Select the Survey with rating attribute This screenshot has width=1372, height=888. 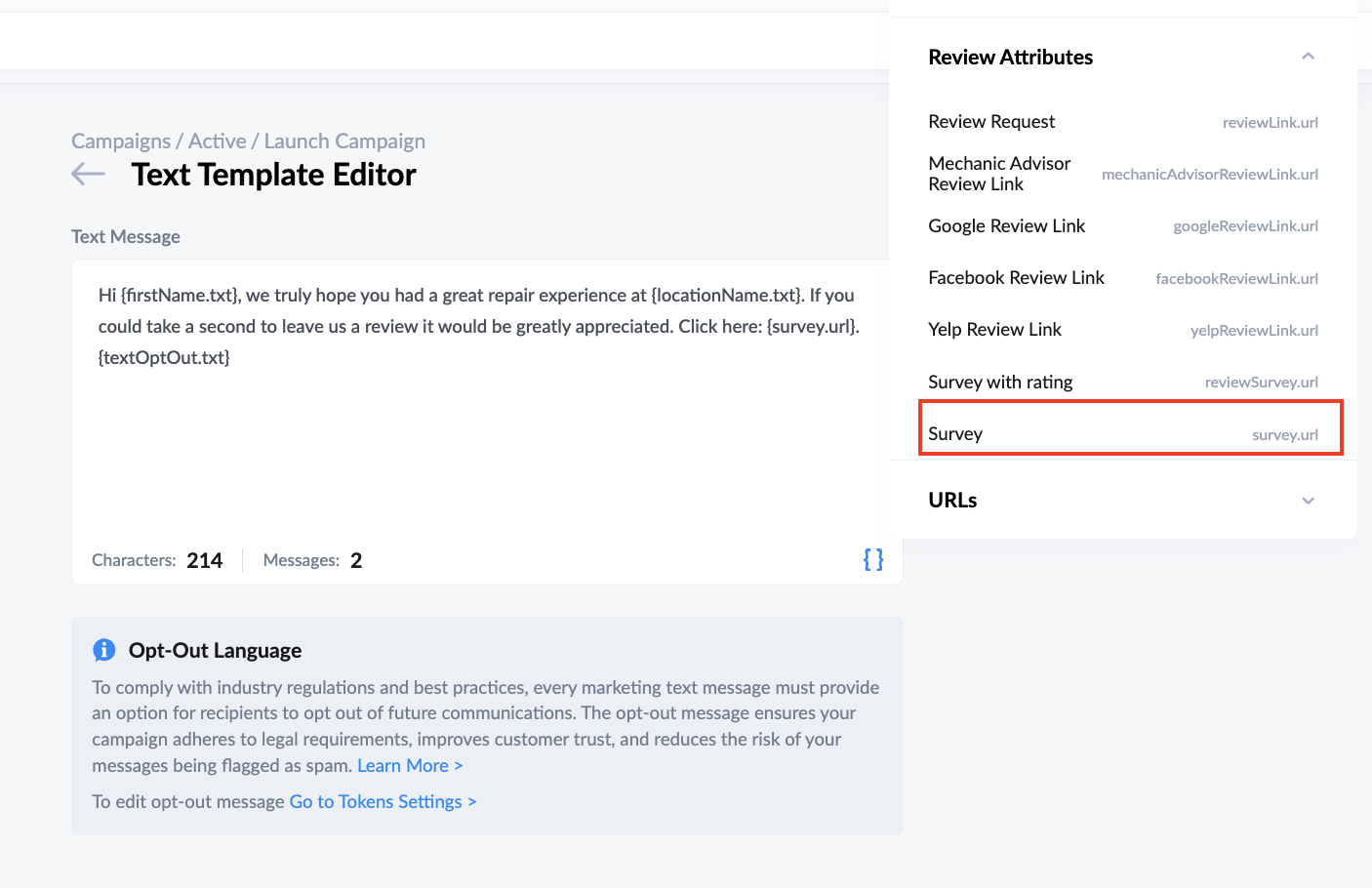pos(1122,382)
